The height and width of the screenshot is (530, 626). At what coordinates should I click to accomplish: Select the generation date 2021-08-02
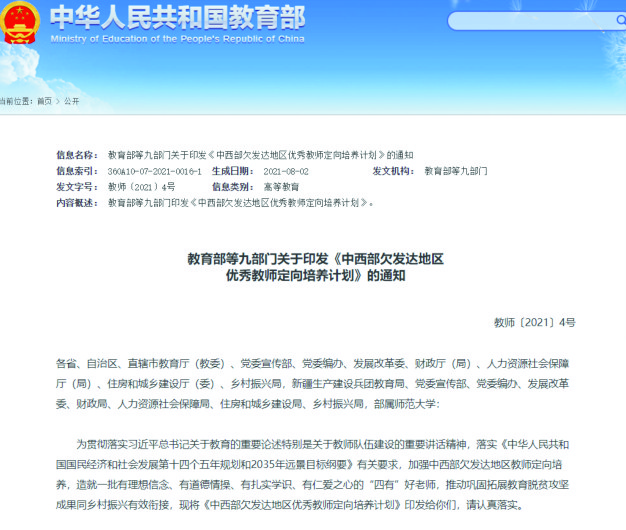tap(286, 171)
